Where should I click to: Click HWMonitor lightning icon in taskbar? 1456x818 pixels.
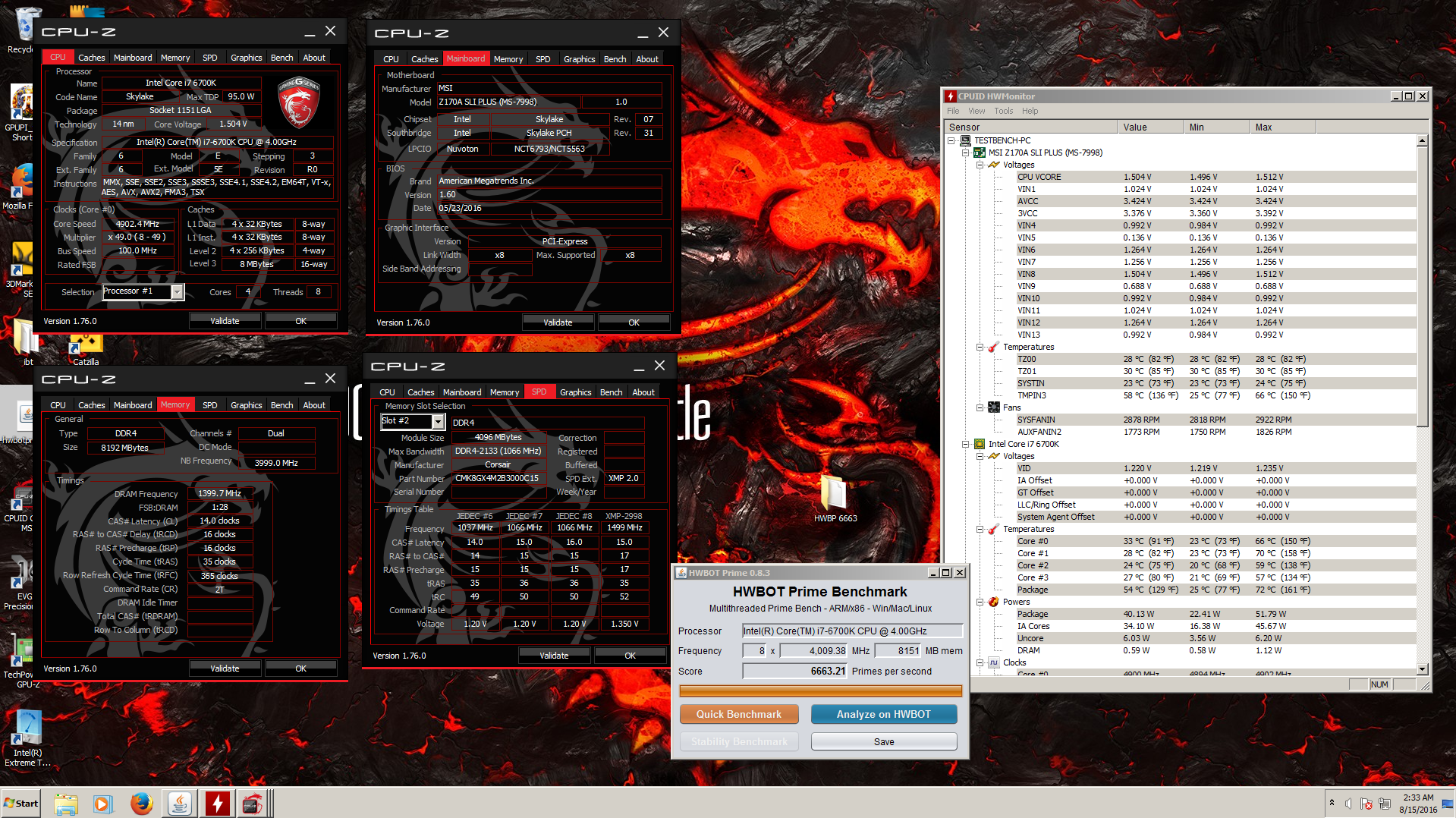pyautogui.click(x=217, y=804)
